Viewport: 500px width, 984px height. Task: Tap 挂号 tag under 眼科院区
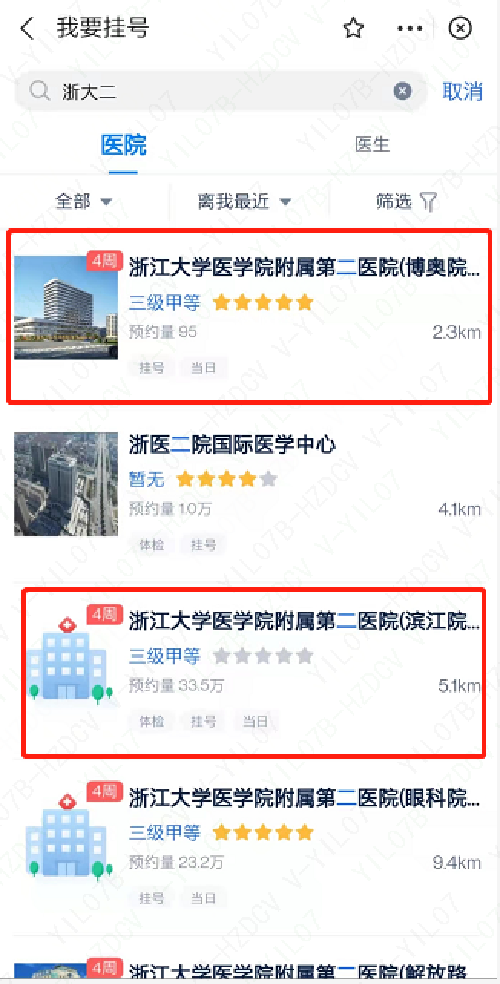tap(150, 897)
